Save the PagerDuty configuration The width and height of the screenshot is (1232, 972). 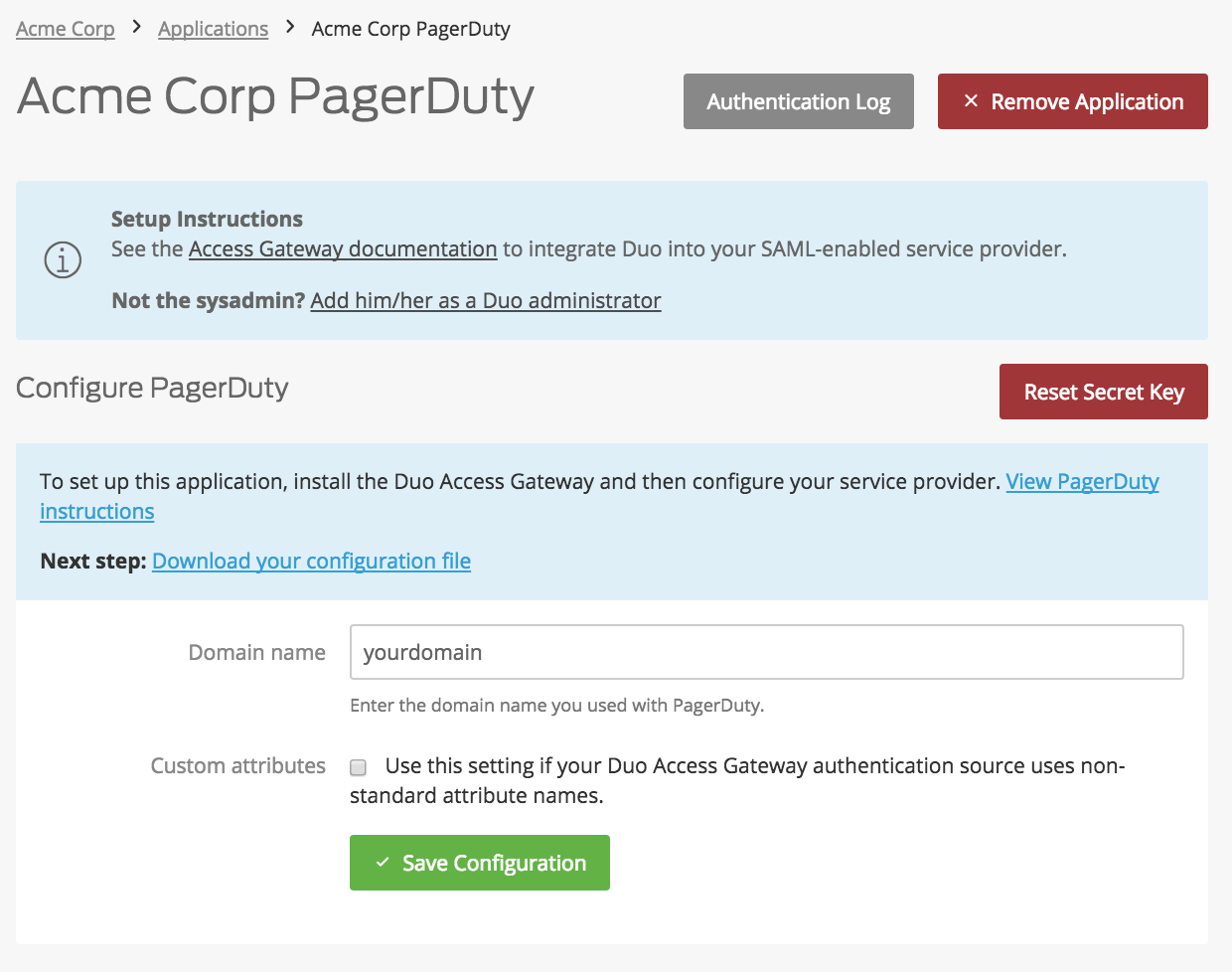click(479, 863)
